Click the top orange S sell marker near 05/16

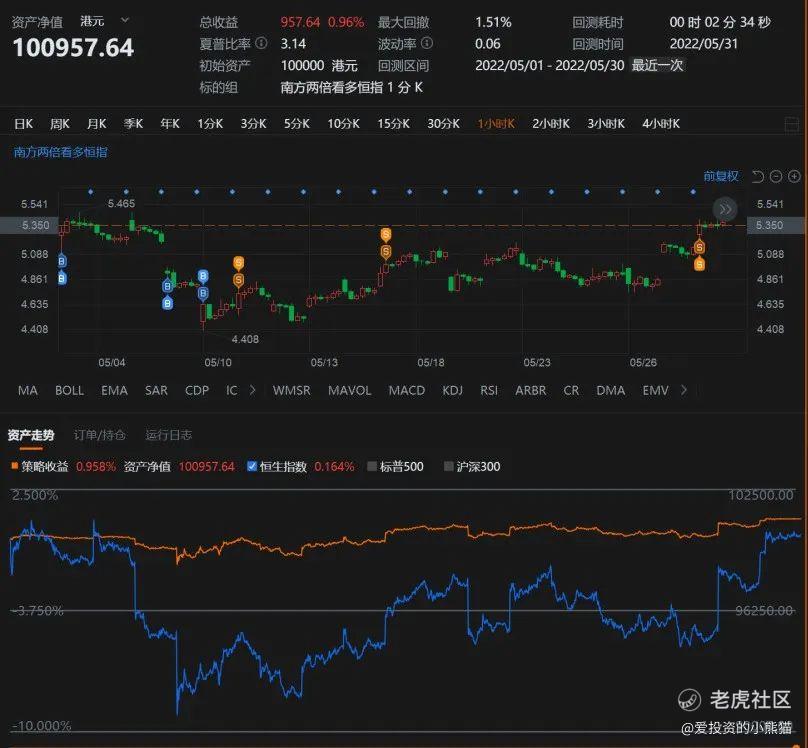[386, 235]
